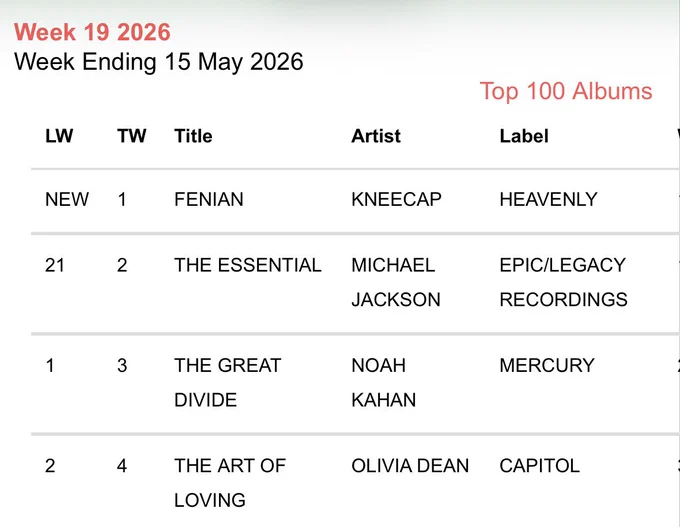
Task: Click the EPIC/LEGACY RECORDINGS label
Action: tap(563, 282)
